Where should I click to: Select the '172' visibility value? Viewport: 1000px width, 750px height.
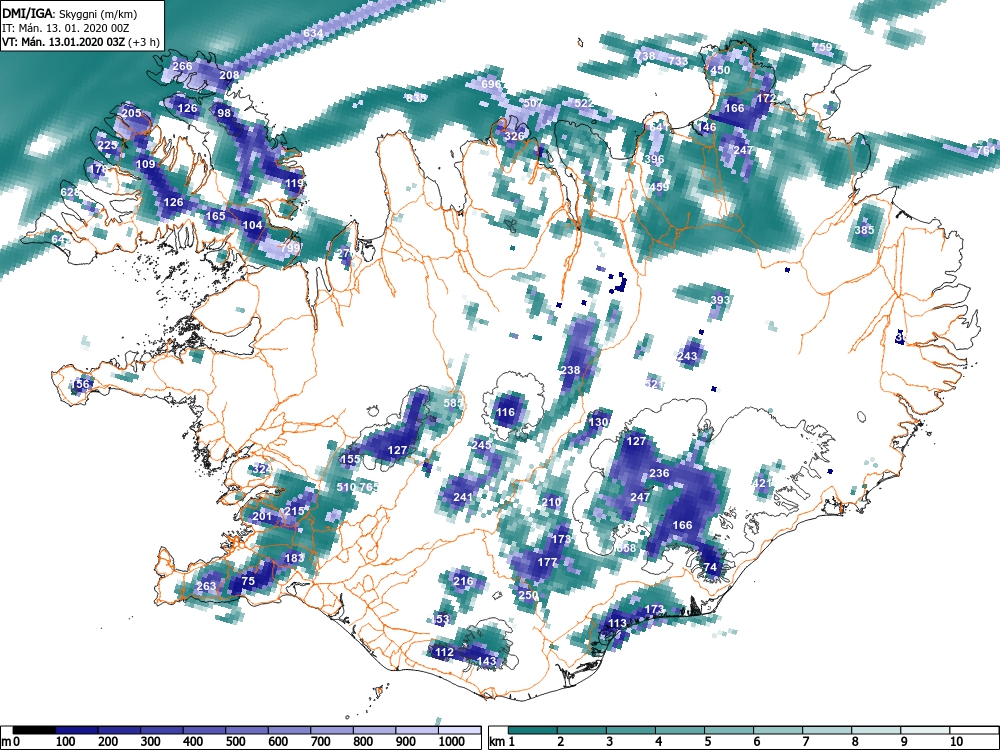[766, 98]
